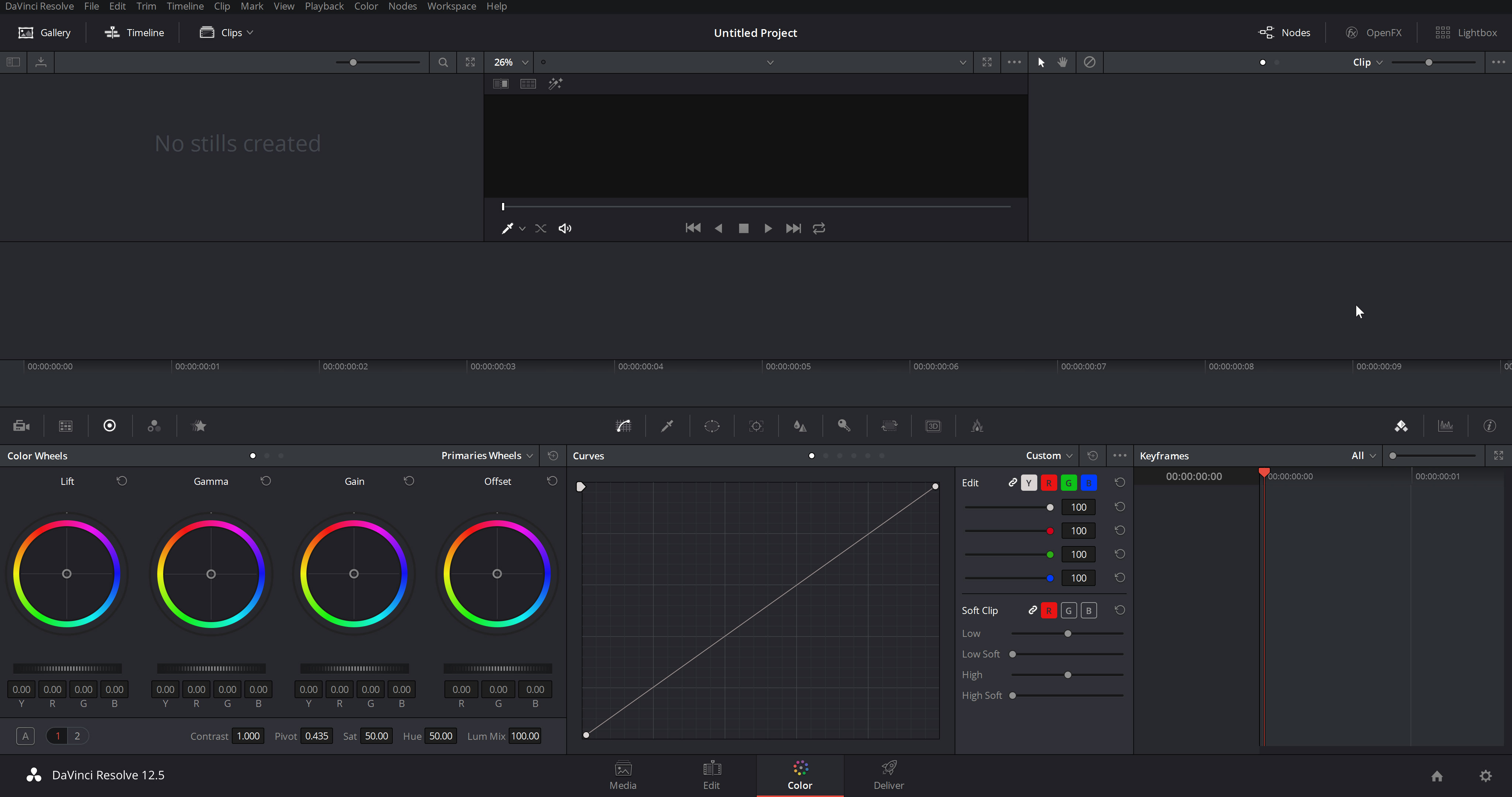Open the Motion Effects palette icon
1512x797 pixels.
[x=199, y=426]
